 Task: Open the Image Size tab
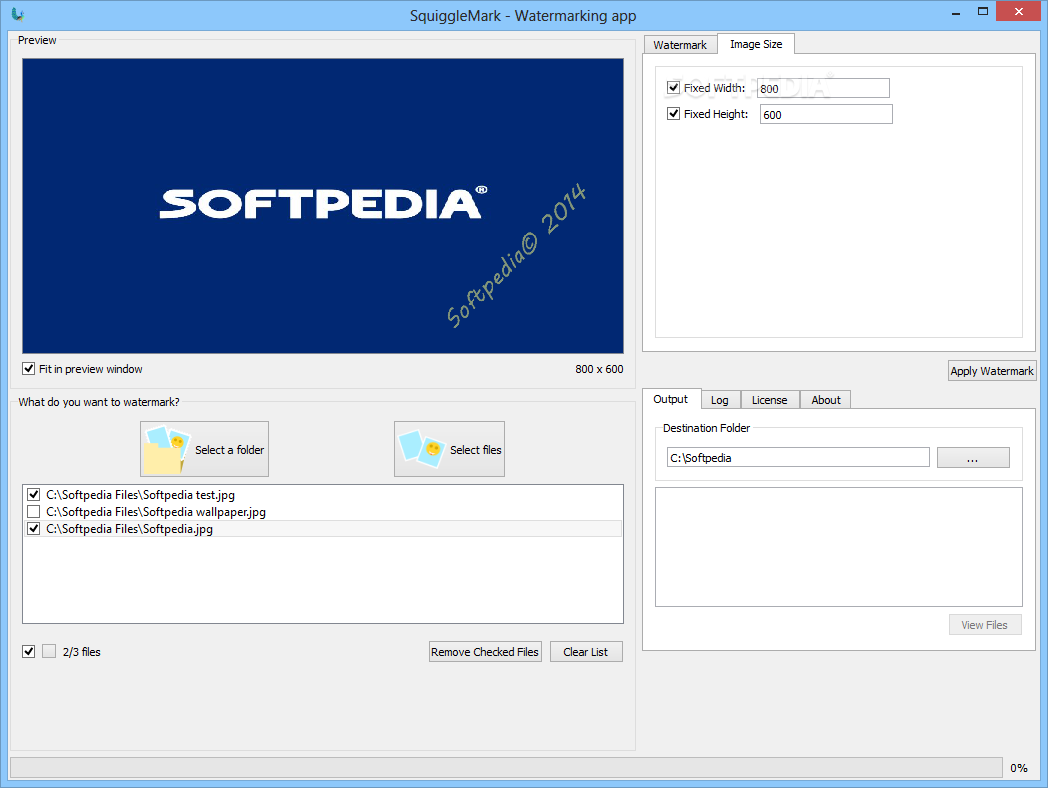pyautogui.click(x=756, y=44)
